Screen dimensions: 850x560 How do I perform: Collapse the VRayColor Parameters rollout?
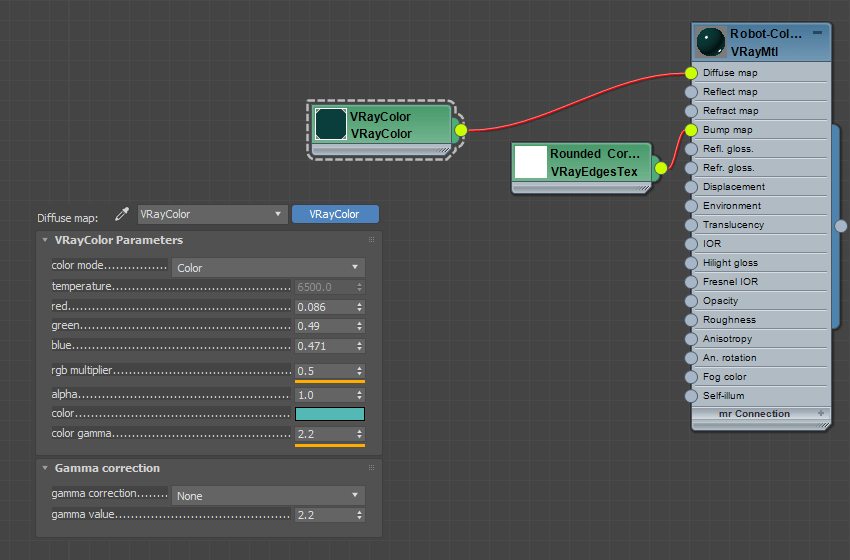pos(45,240)
